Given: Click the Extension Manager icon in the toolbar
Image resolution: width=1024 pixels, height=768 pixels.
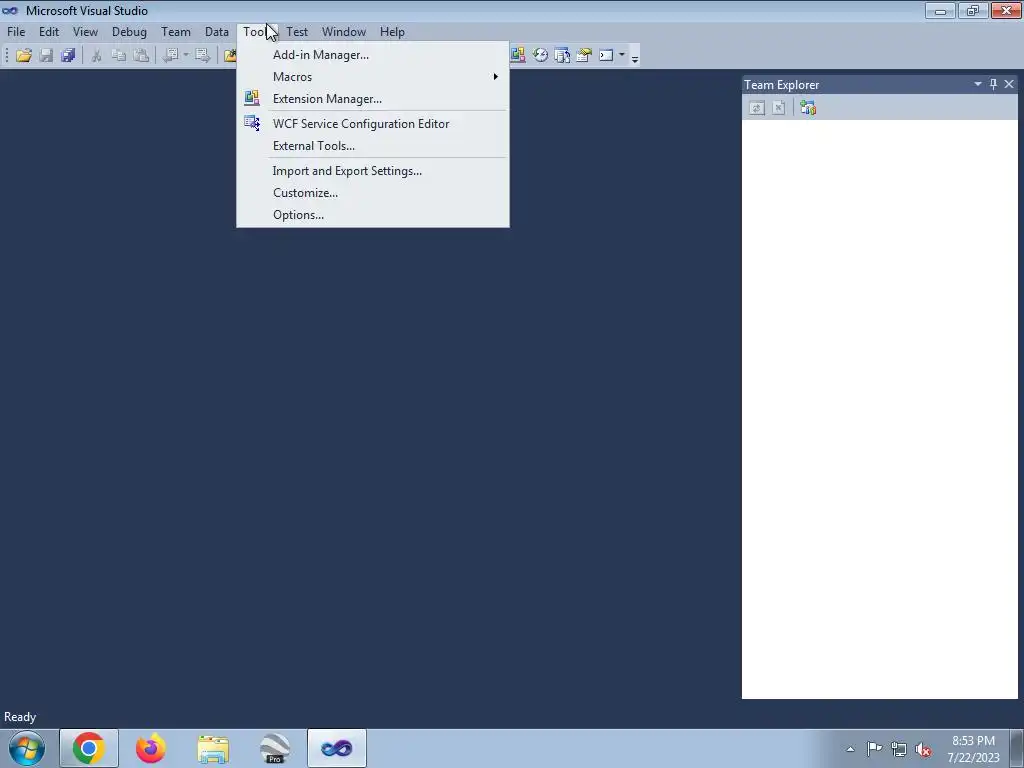Looking at the screenshot, I should tap(517, 55).
